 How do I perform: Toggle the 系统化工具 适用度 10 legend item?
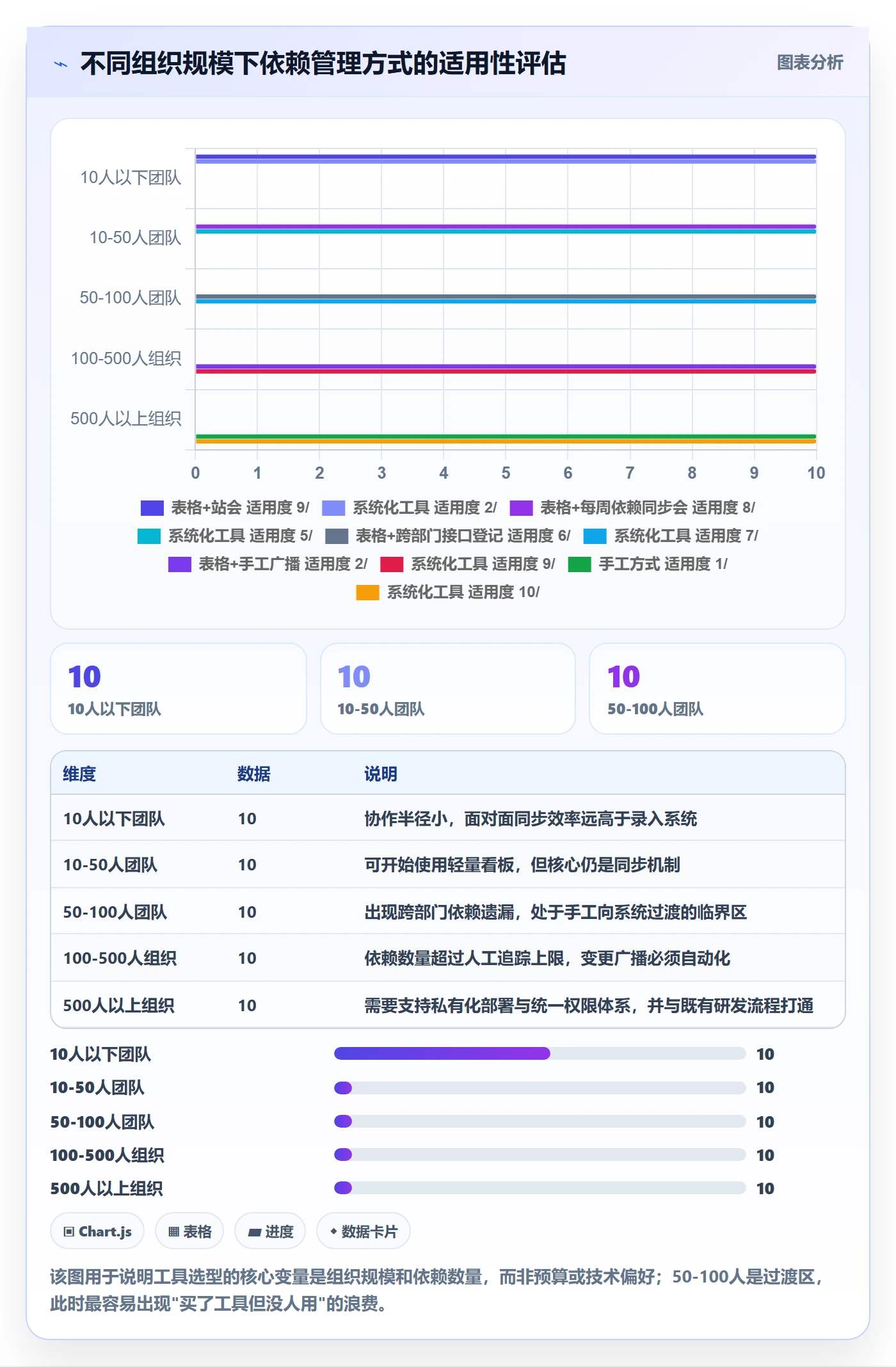448,593
